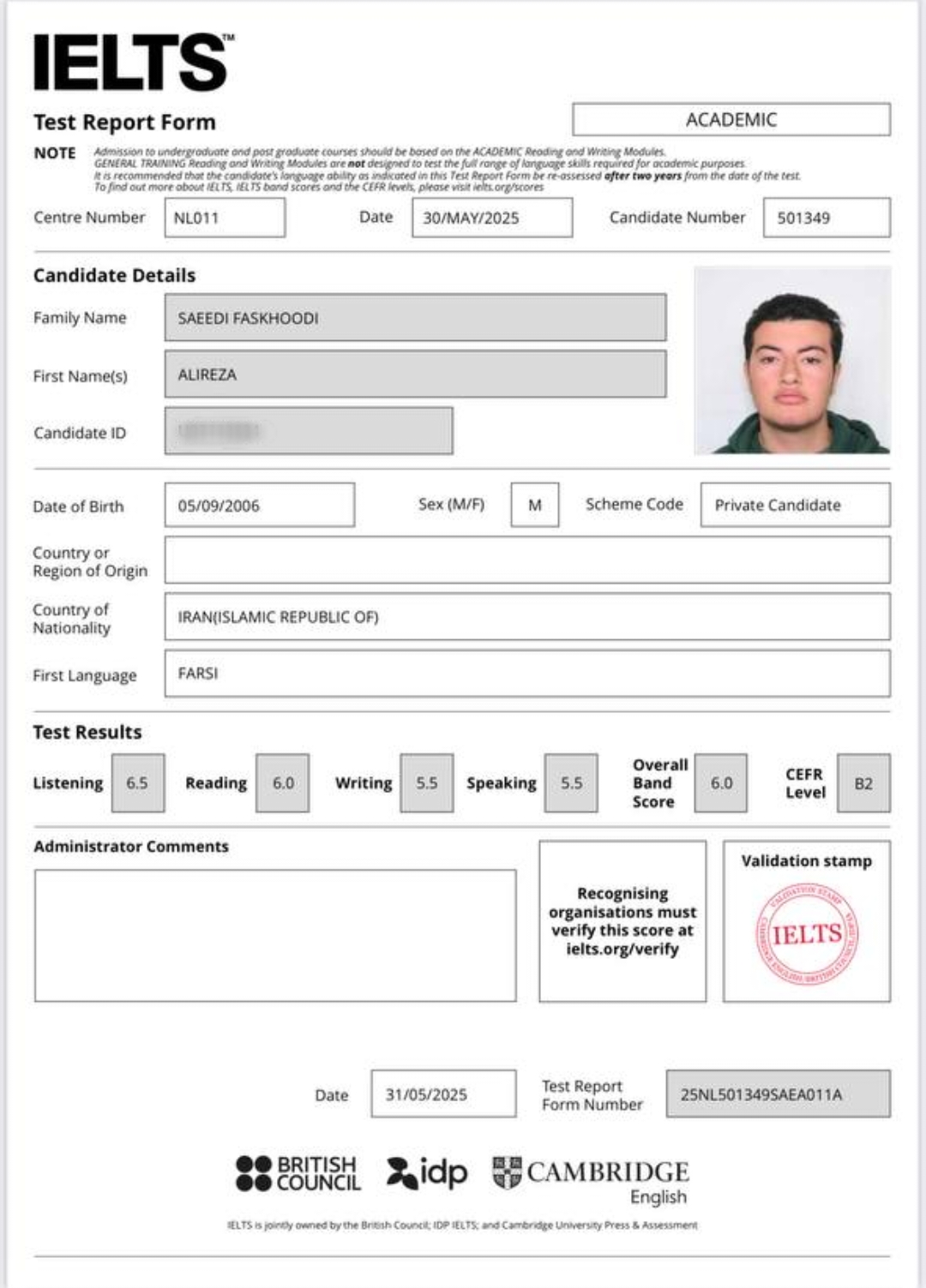Click the Scheme Code label
The image size is (926, 1288).
click(x=634, y=505)
